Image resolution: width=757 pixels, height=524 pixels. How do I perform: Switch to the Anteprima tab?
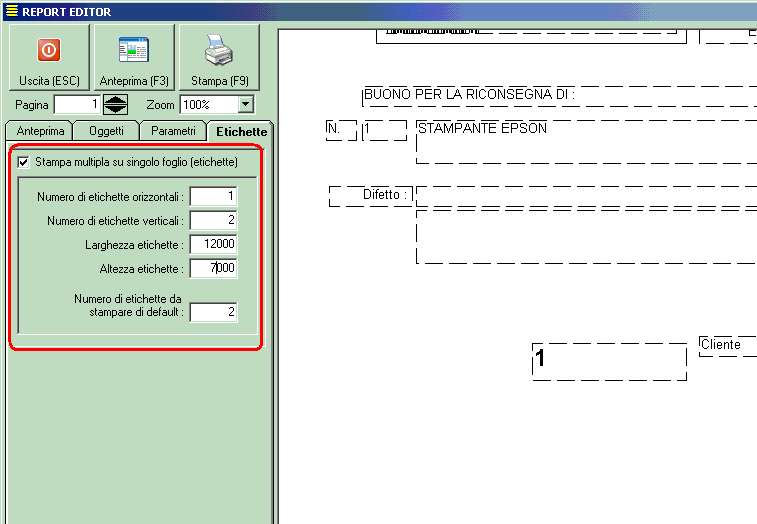click(x=40, y=131)
